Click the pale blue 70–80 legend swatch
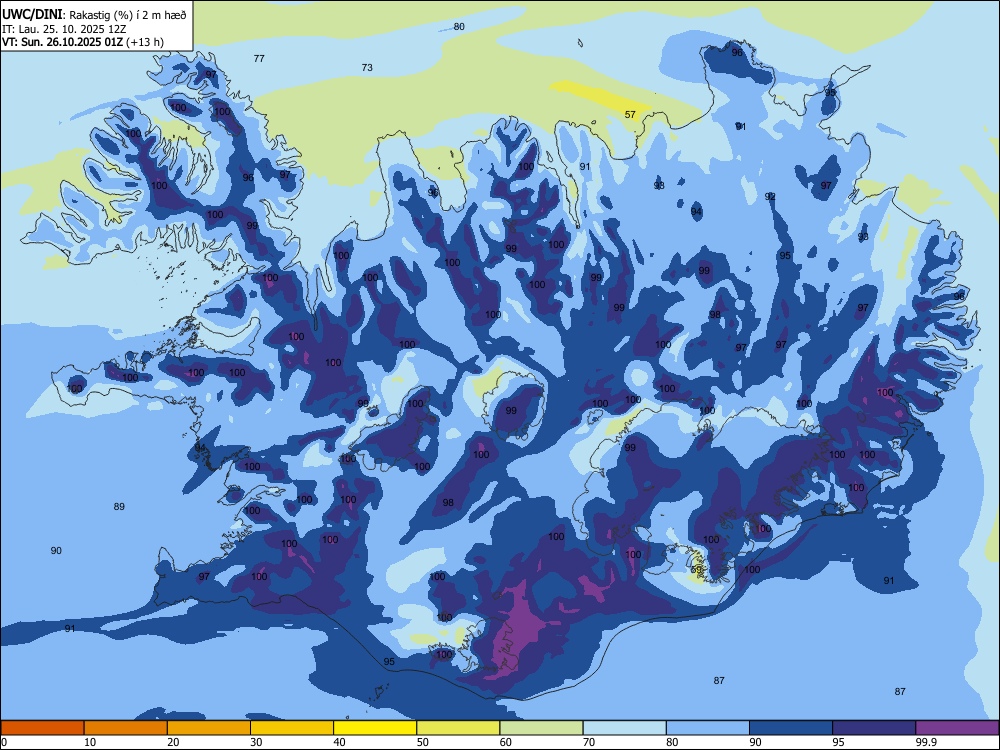 pos(625,728)
